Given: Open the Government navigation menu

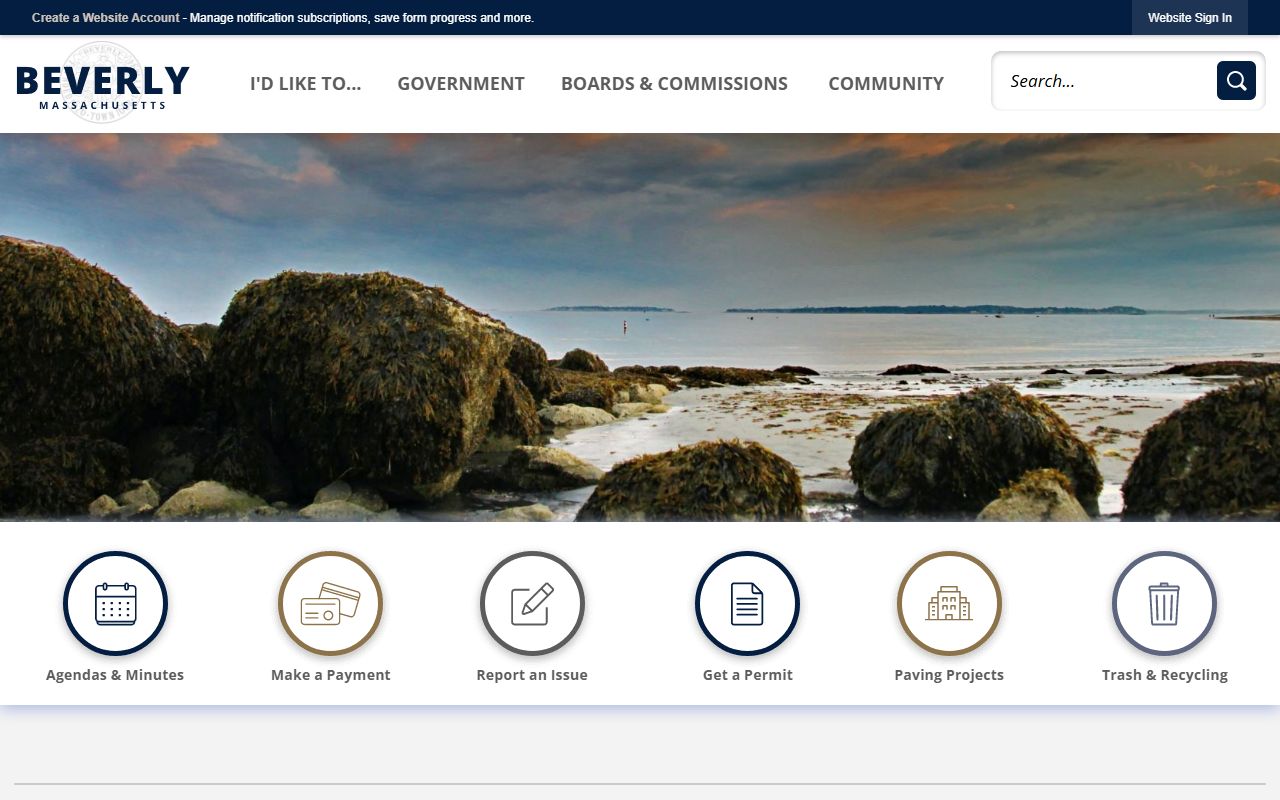Looking at the screenshot, I should tap(461, 84).
